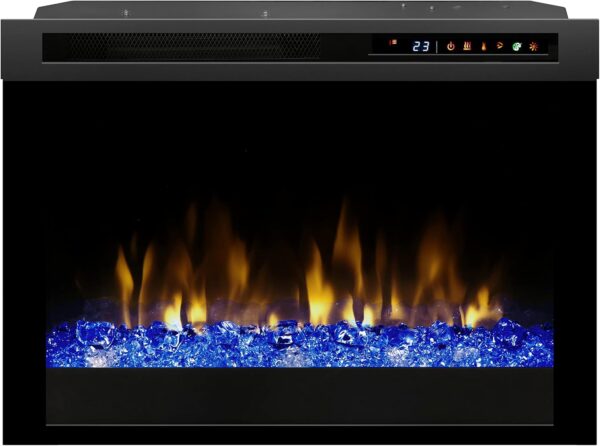Image resolution: width=600 pixels, height=446 pixels.
Task: Click the black glass above the flames
Action: click(300, 140)
